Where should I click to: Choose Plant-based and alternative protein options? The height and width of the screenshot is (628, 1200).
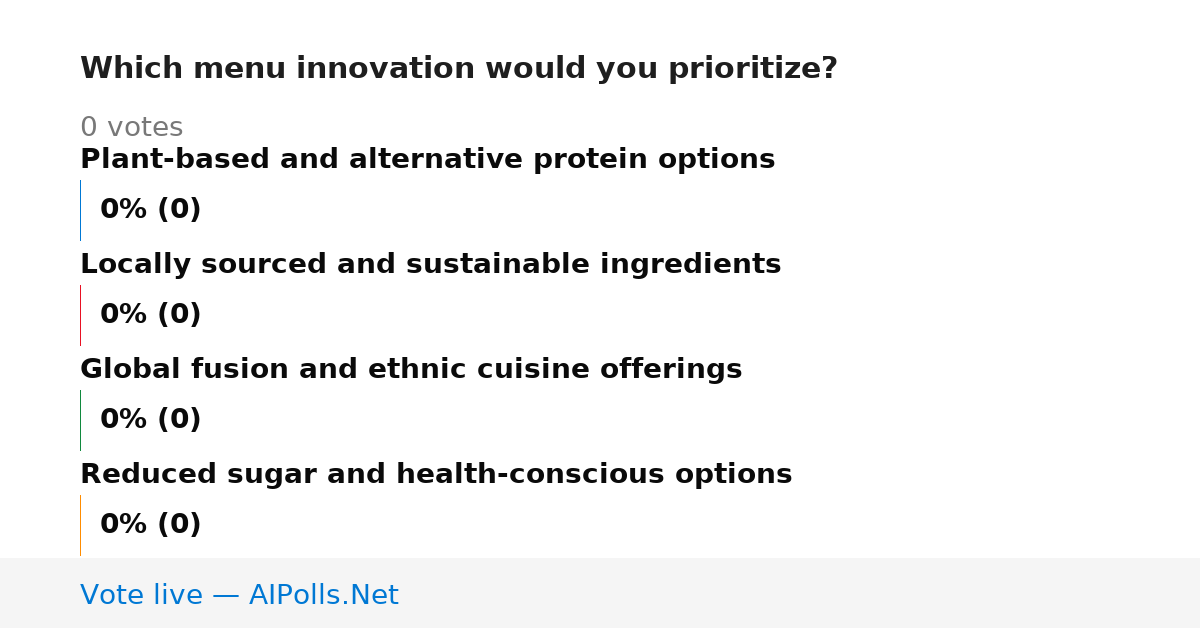(x=427, y=160)
